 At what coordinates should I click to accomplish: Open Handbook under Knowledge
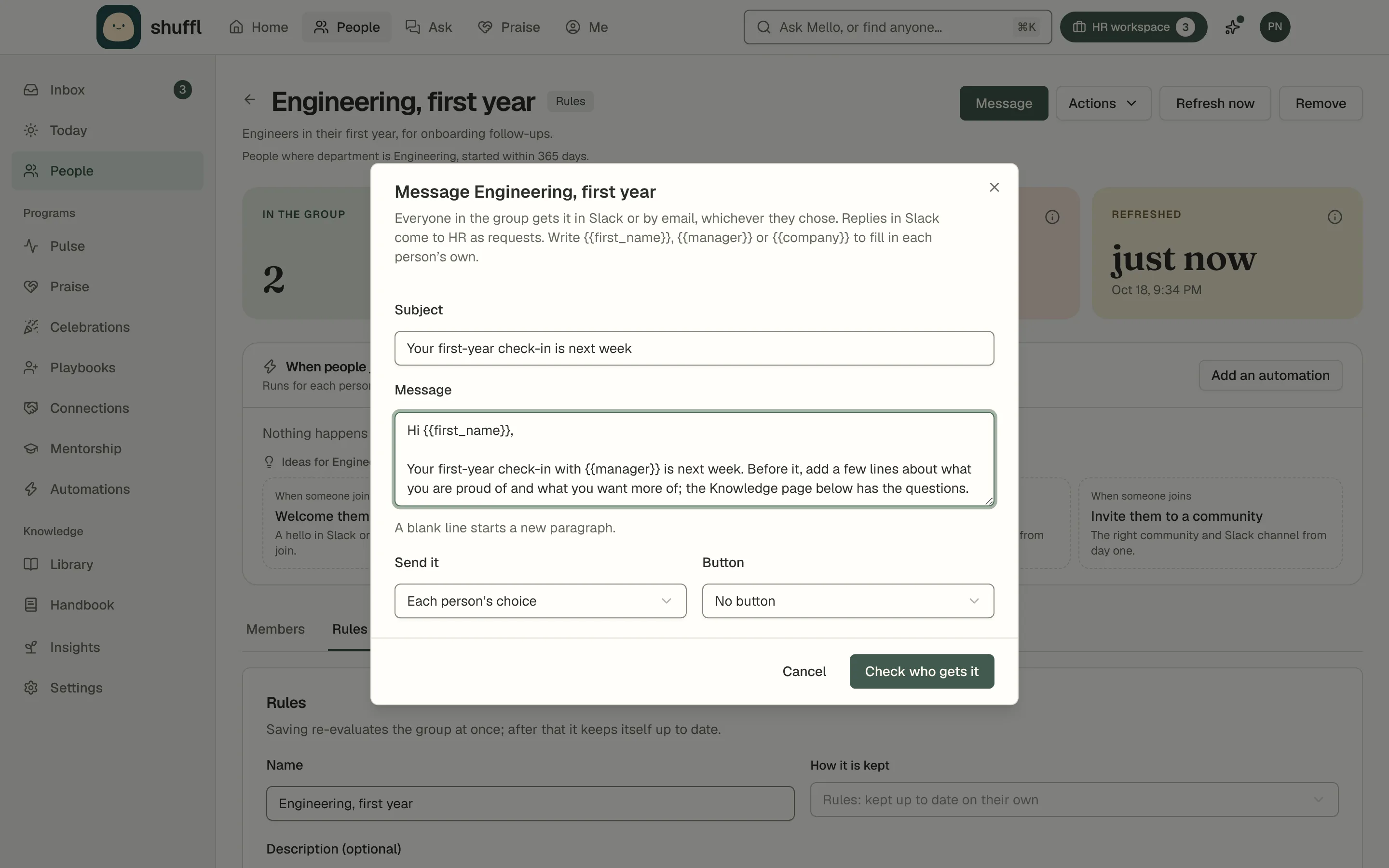[108, 605]
